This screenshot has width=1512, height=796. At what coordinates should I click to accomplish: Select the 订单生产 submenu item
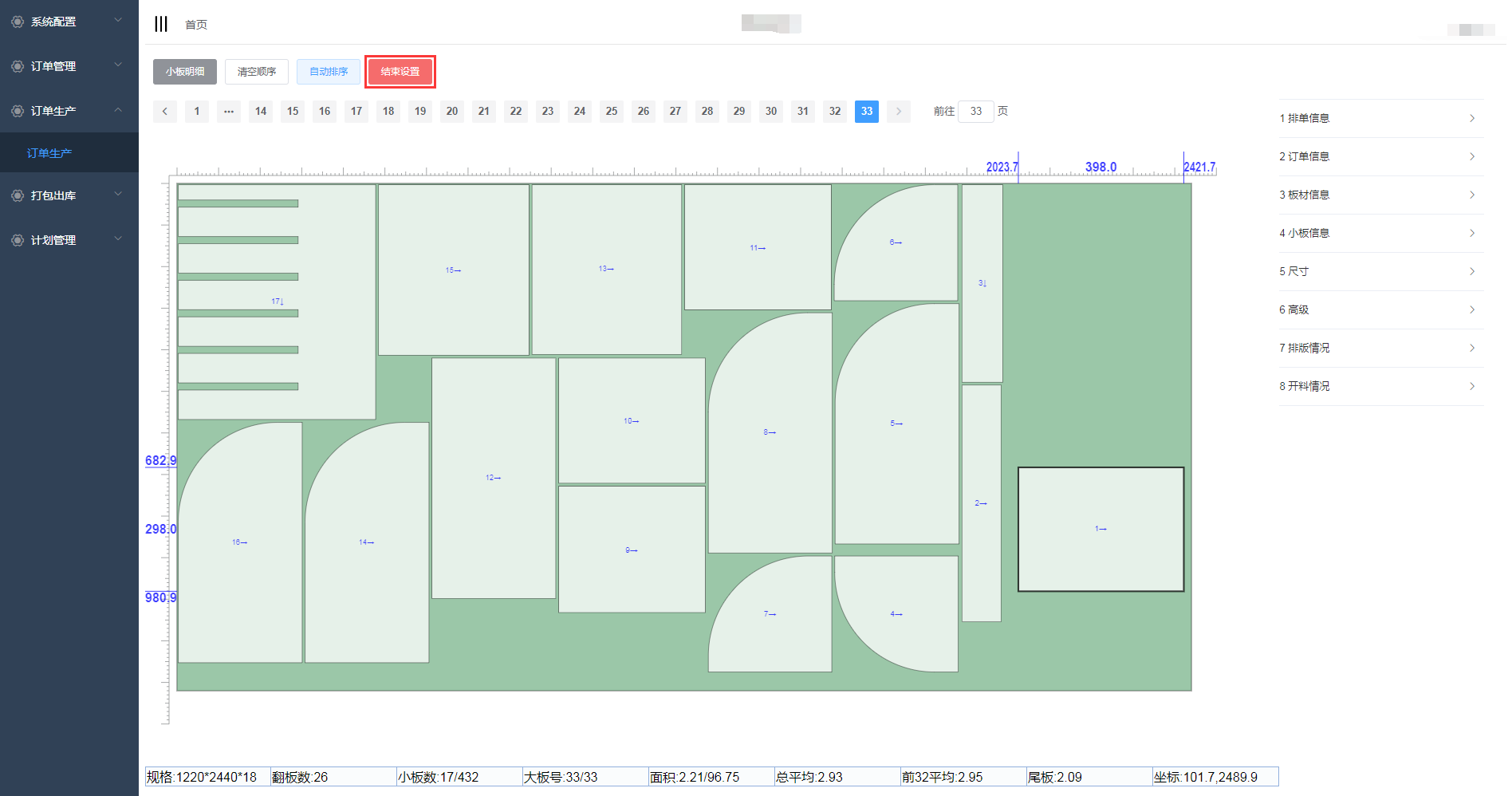(49, 153)
